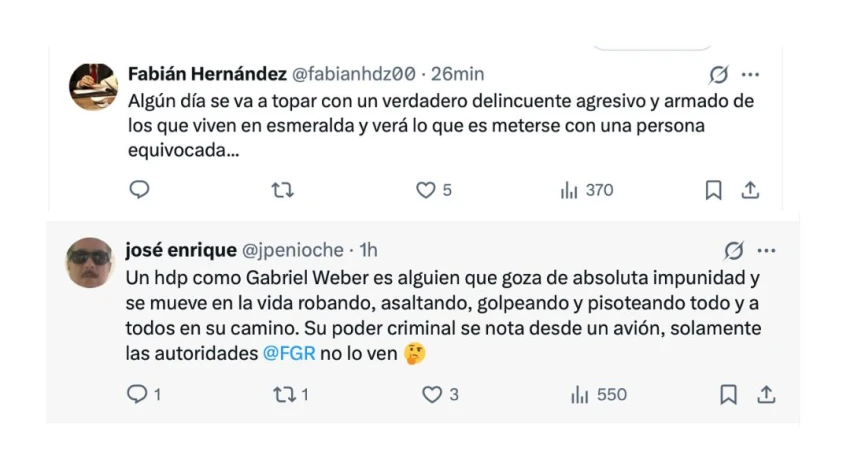850x459 pixels.
Task: Open more options on josé enrique's tweet
Action: (767, 250)
